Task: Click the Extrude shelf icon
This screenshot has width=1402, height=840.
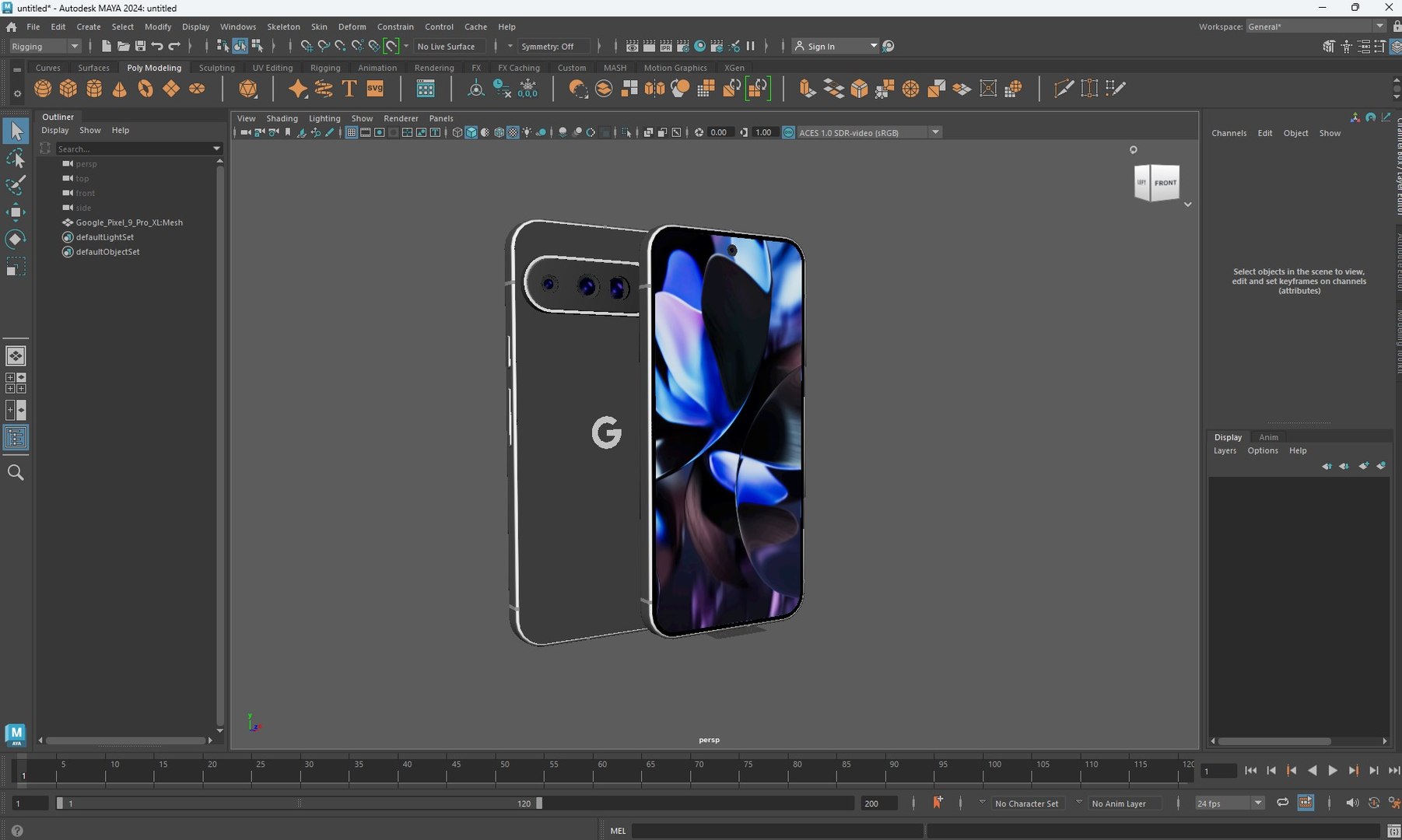Action: [x=808, y=89]
